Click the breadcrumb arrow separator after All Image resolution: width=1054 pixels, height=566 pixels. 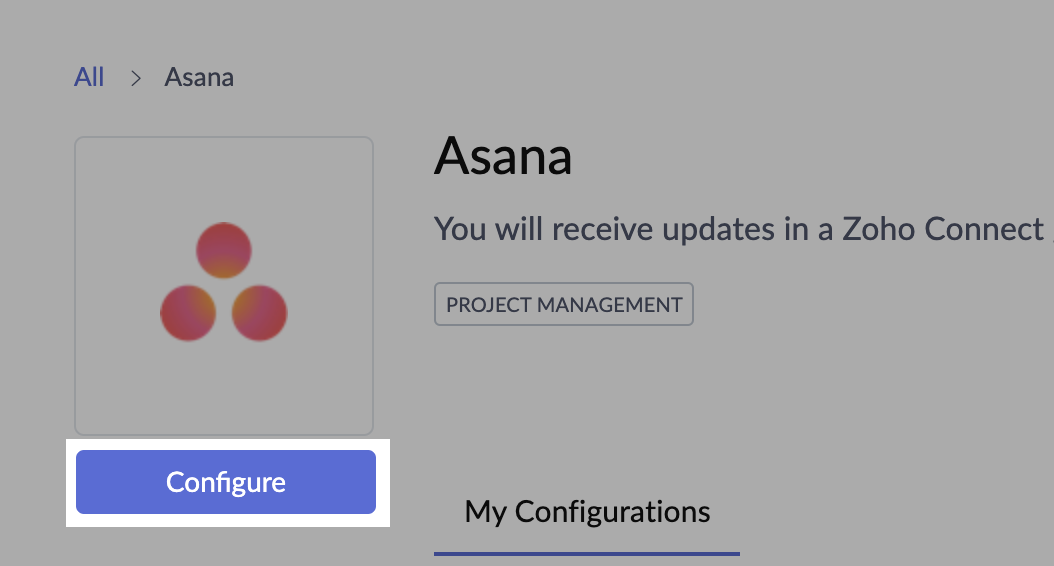[x=136, y=78]
